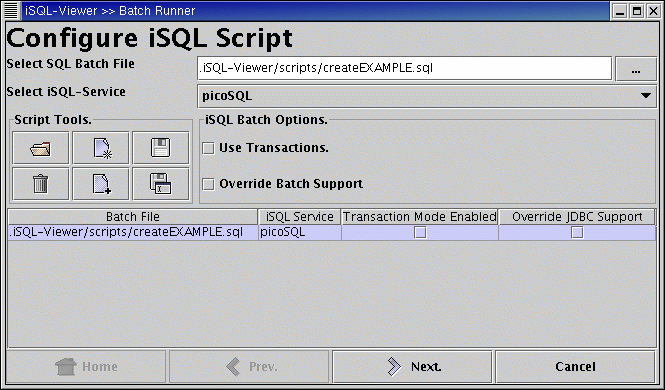Viewport: 665px width, 390px height.
Task: Open the window system menu icon
Action: (11, 10)
